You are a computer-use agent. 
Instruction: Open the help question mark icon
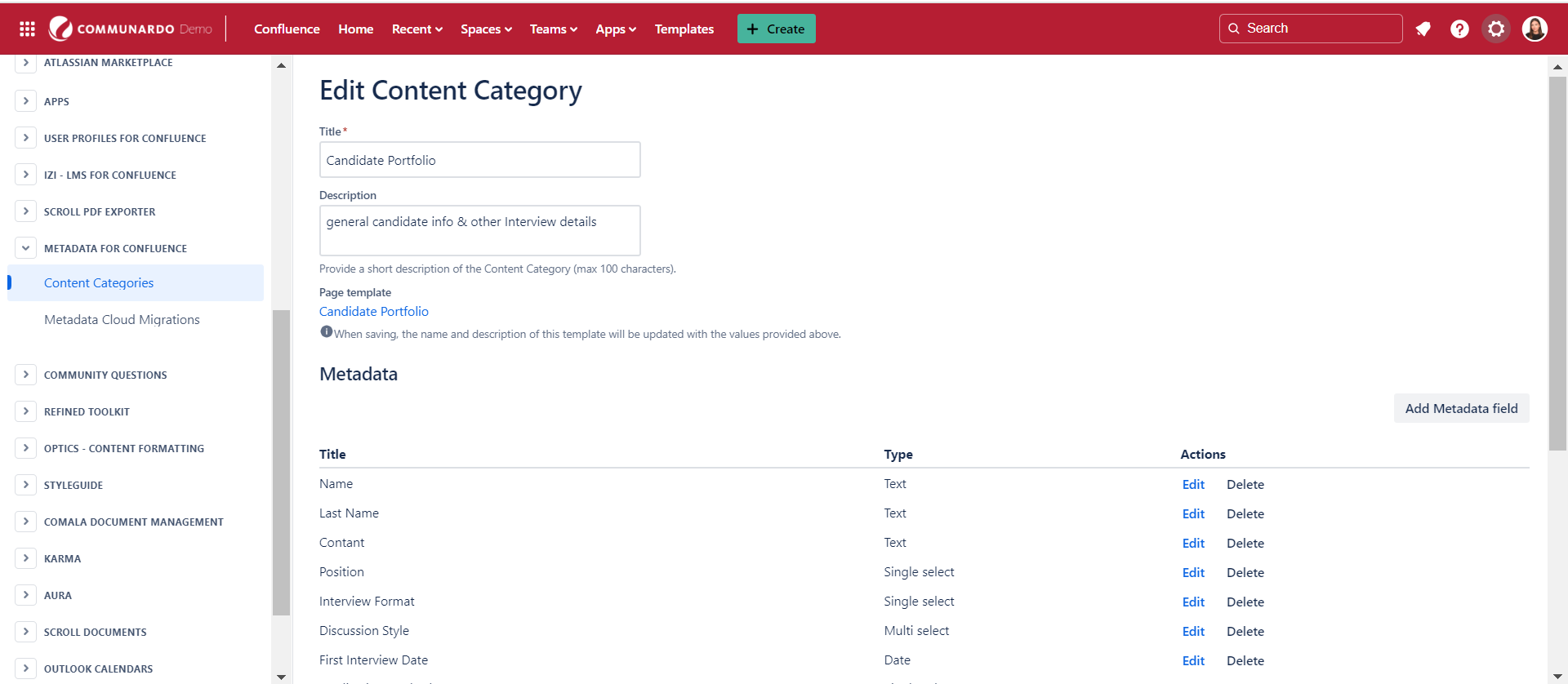pos(1459,29)
